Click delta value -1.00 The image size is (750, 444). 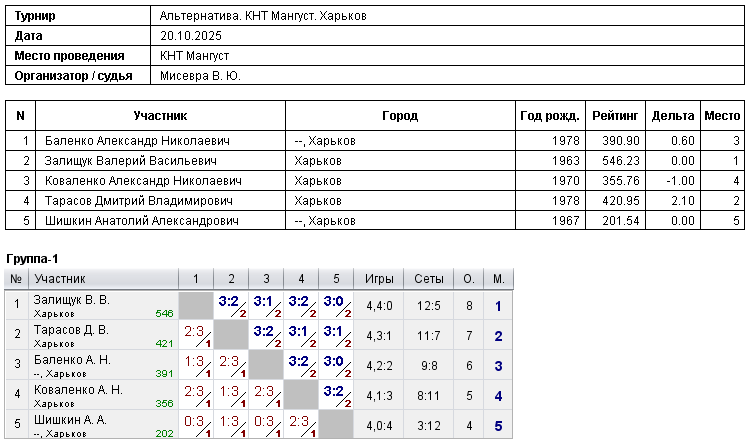coord(680,181)
